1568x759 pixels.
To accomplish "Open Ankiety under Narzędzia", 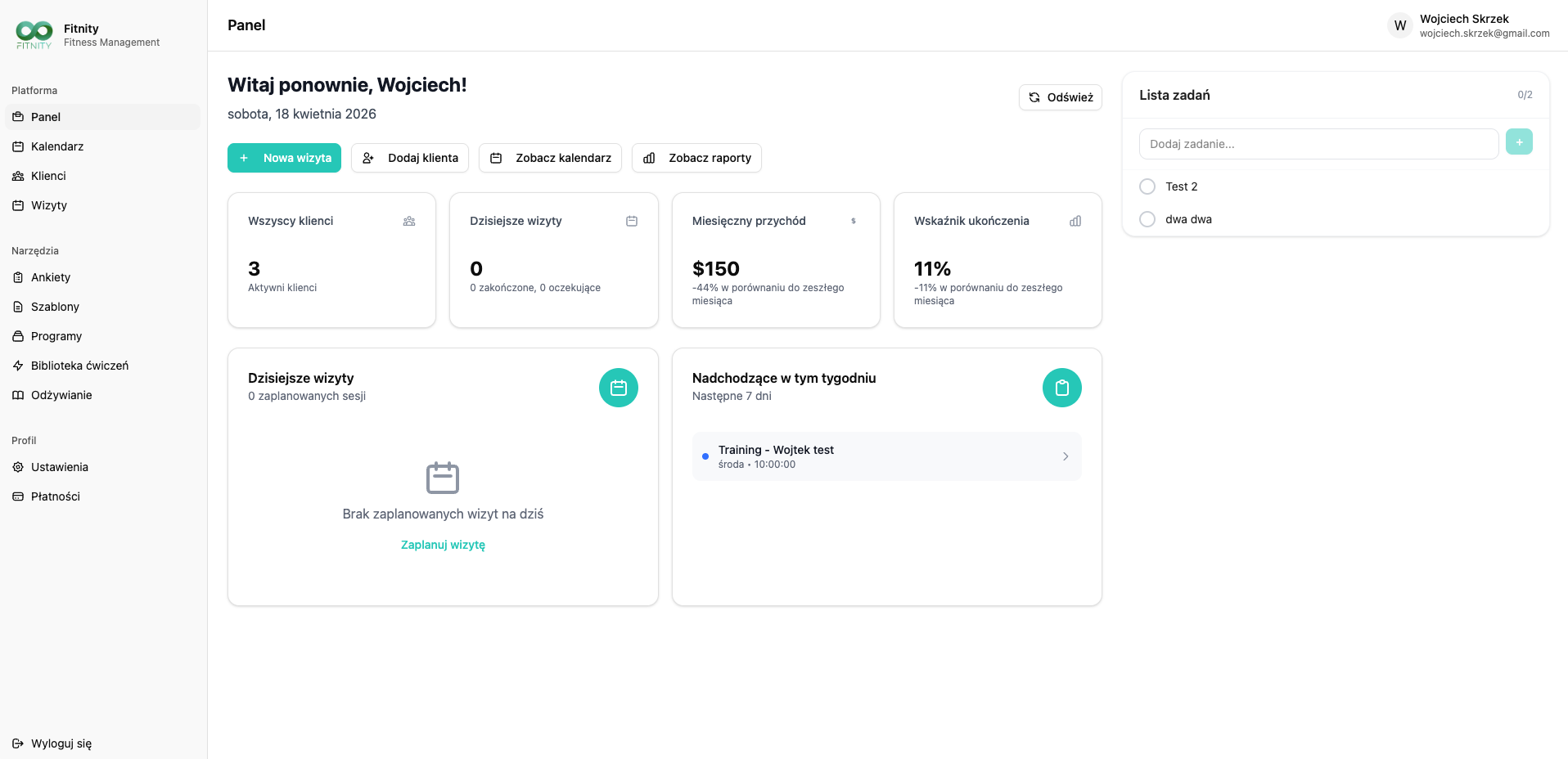I will [50, 277].
